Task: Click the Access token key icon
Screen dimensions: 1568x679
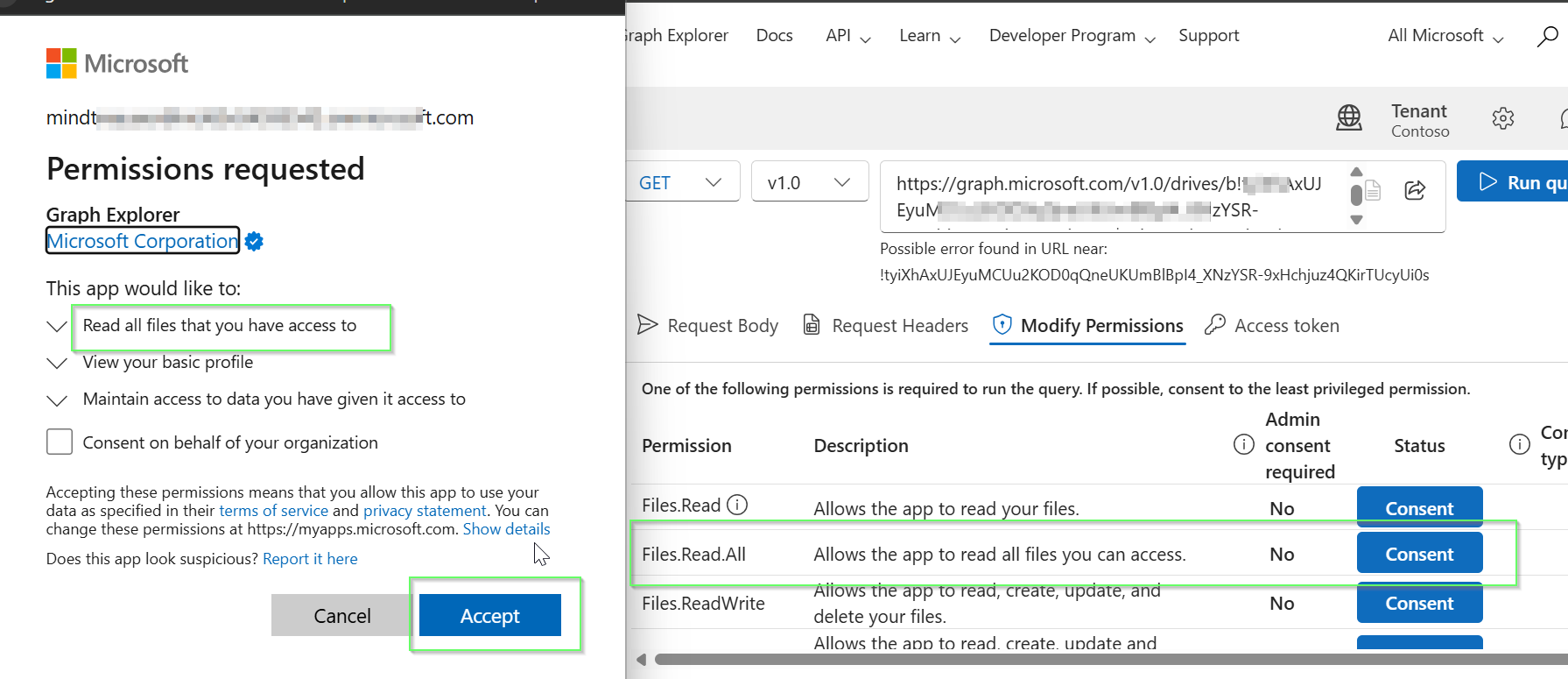Action: [x=1214, y=325]
